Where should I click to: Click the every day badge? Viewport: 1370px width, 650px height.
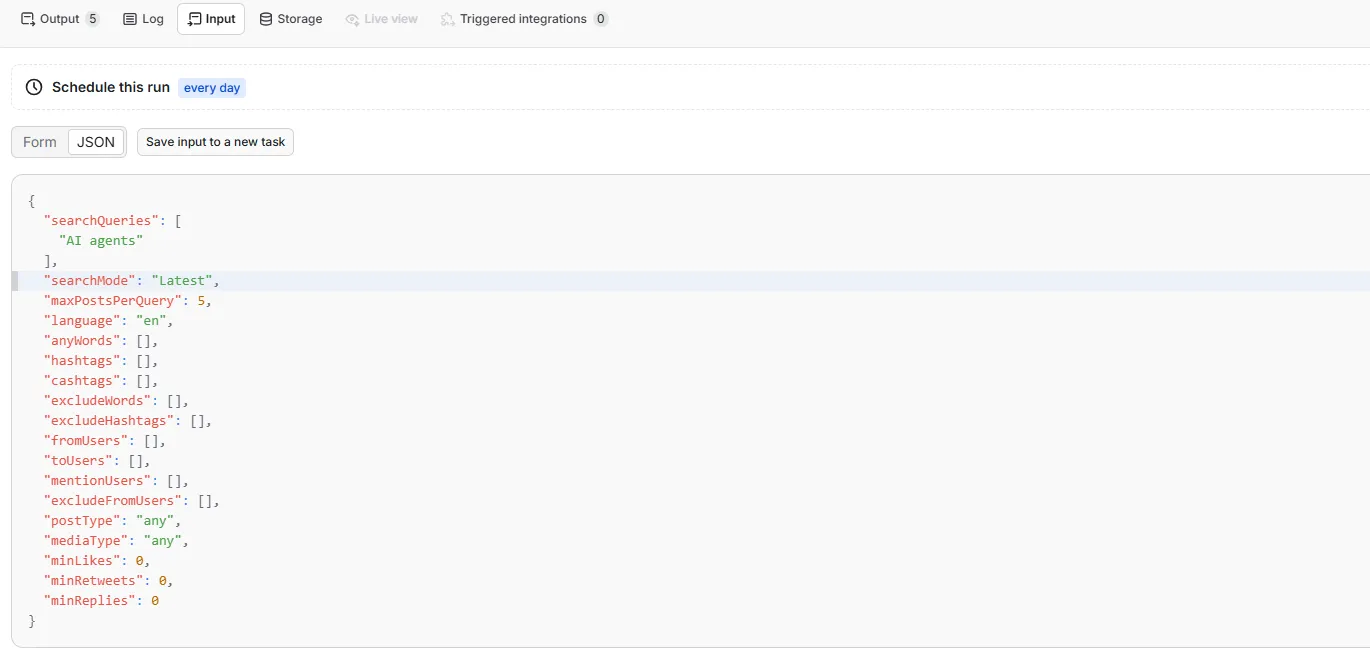point(212,88)
